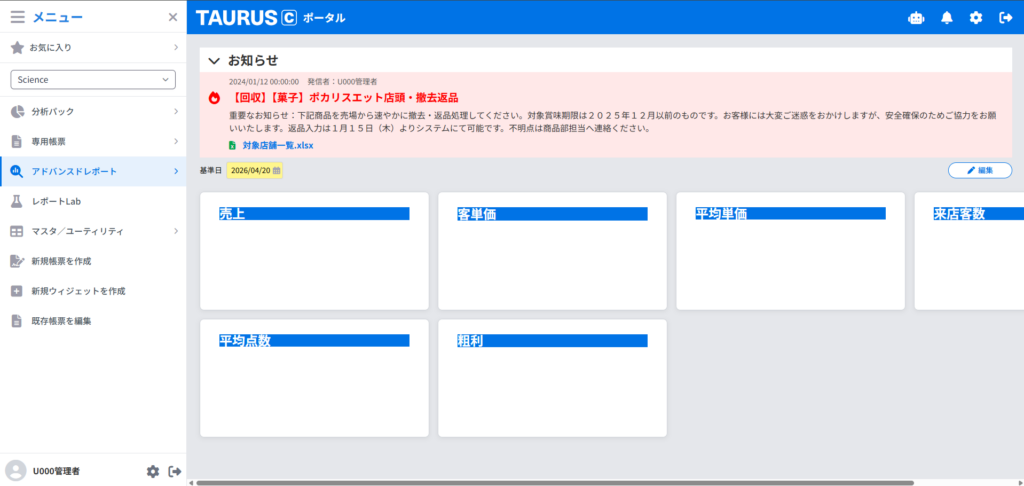Click the xlsx file icon
The width and height of the screenshot is (1024, 486).
point(232,145)
